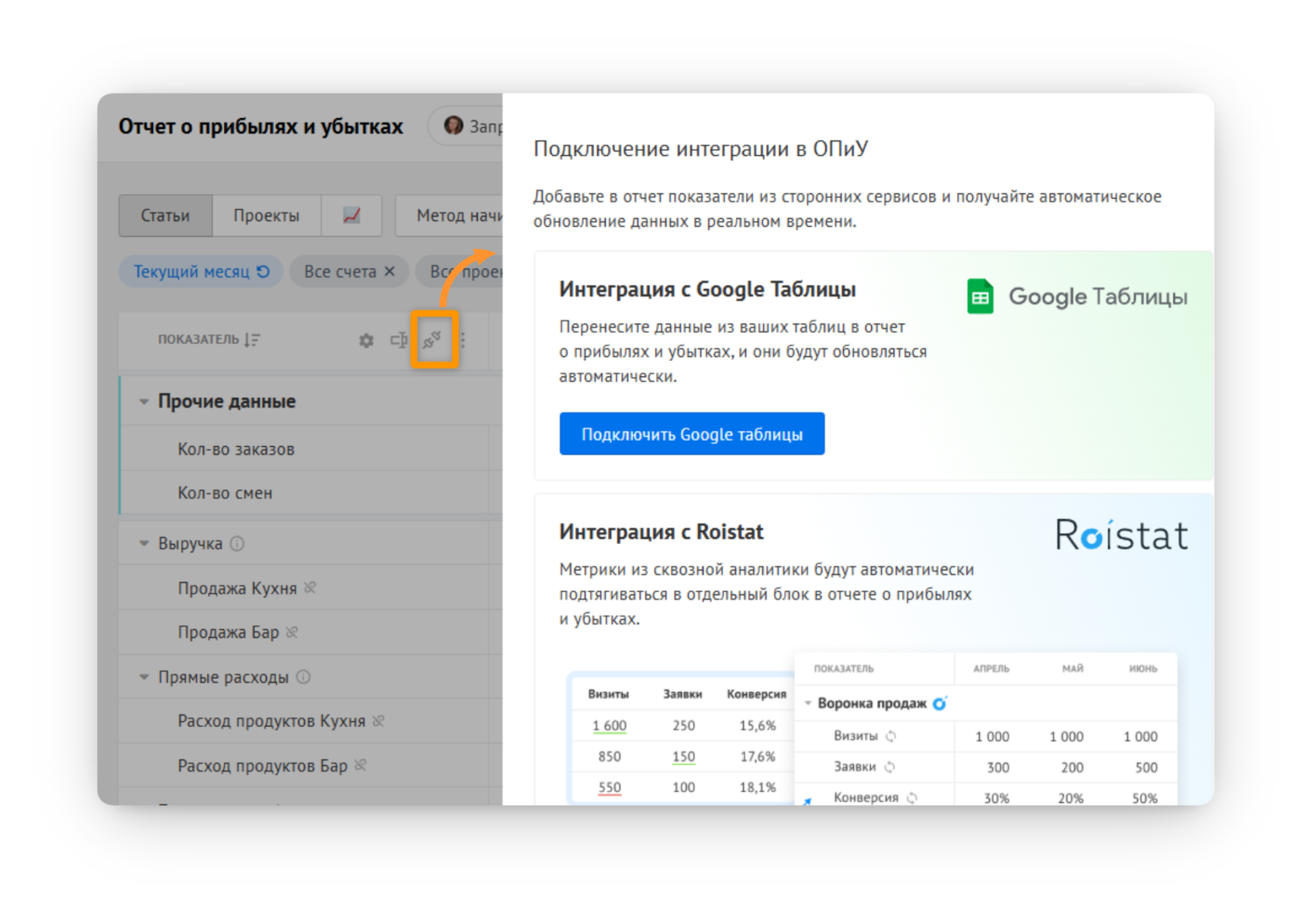This screenshot has width=1316, height=902.
Task: Switch to the Проекты tab
Action: pyautogui.click(x=267, y=216)
